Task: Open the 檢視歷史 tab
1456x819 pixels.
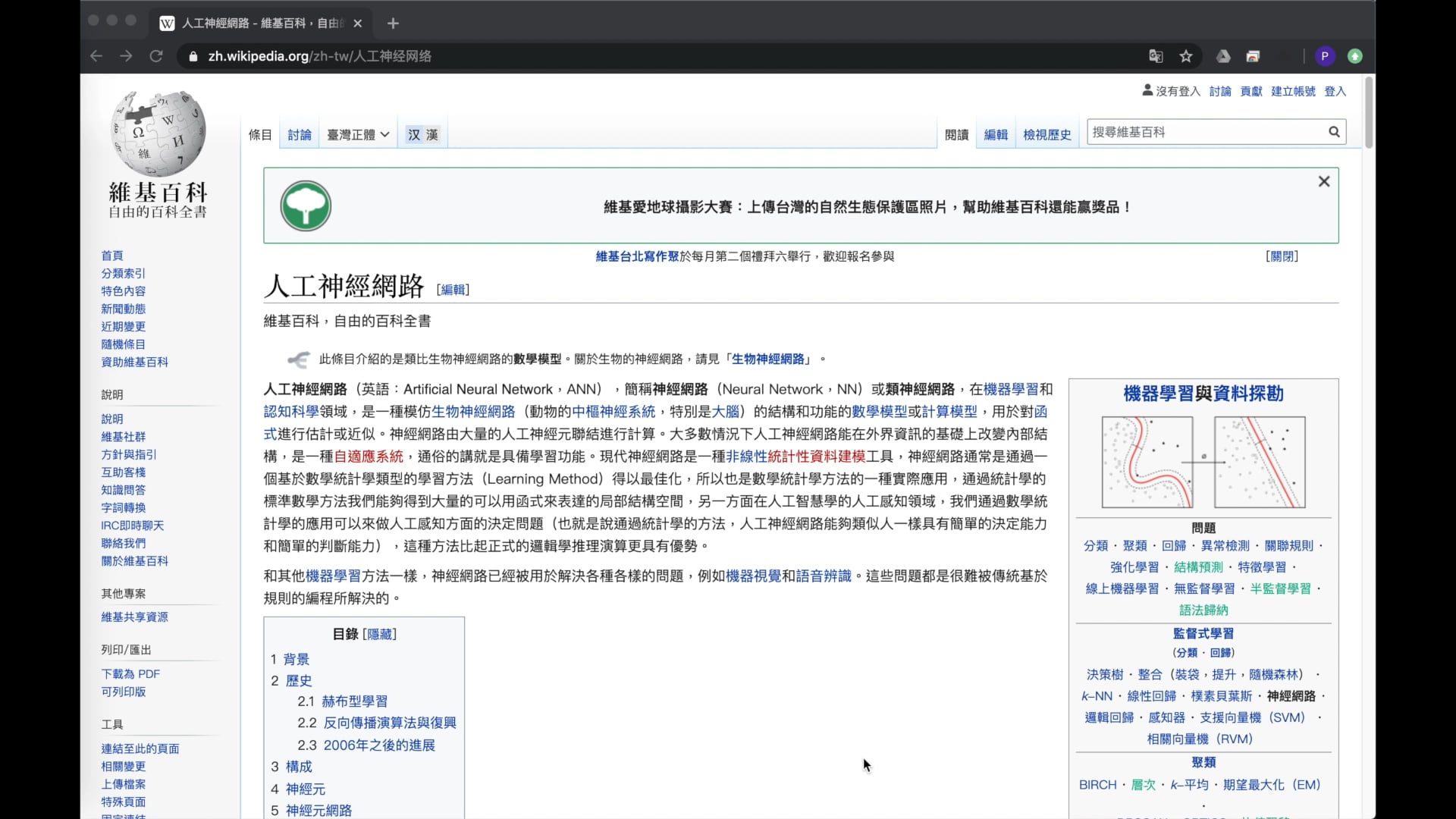Action: (1046, 135)
